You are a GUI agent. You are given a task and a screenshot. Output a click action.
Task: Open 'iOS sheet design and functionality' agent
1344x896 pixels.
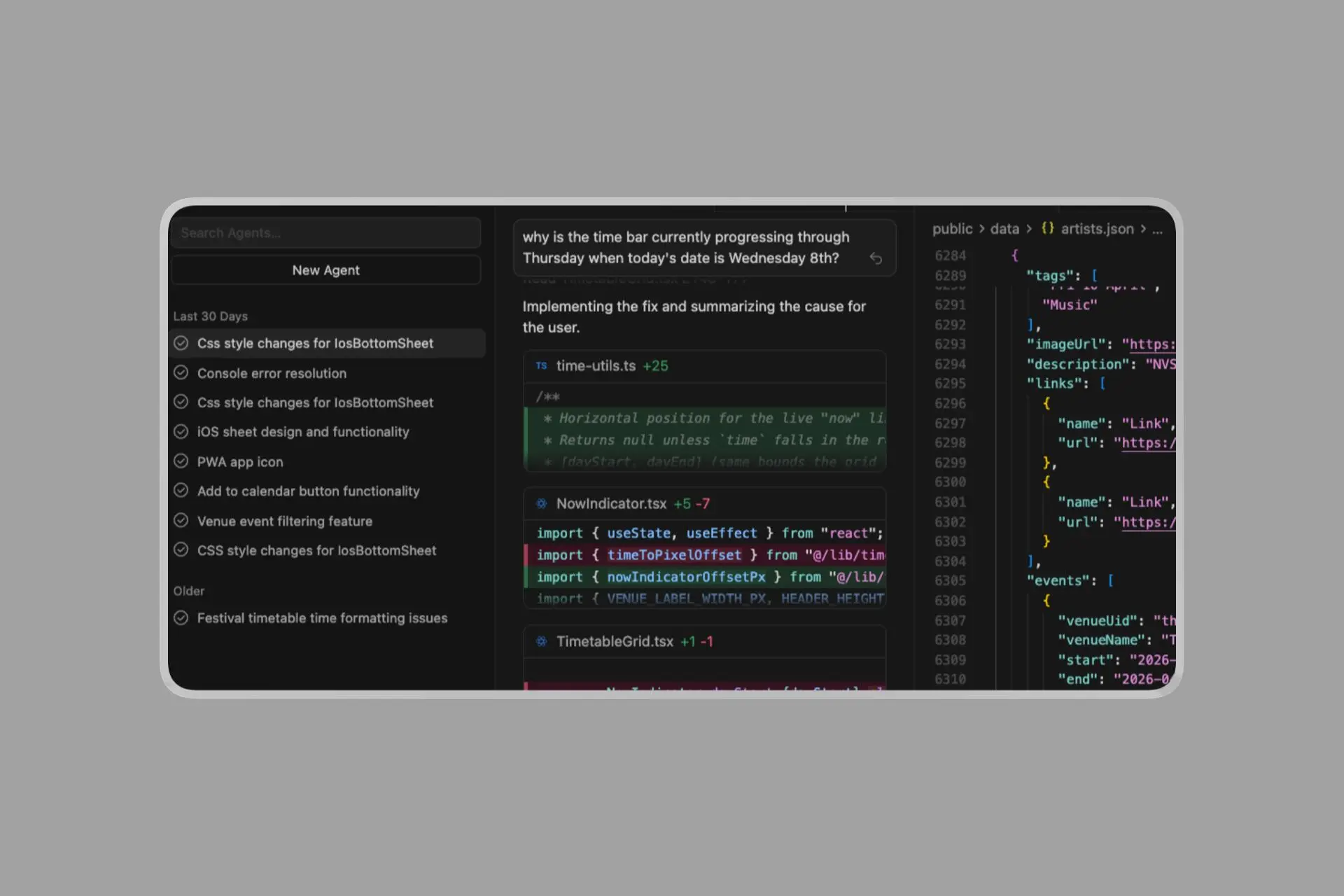[x=327, y=432]
